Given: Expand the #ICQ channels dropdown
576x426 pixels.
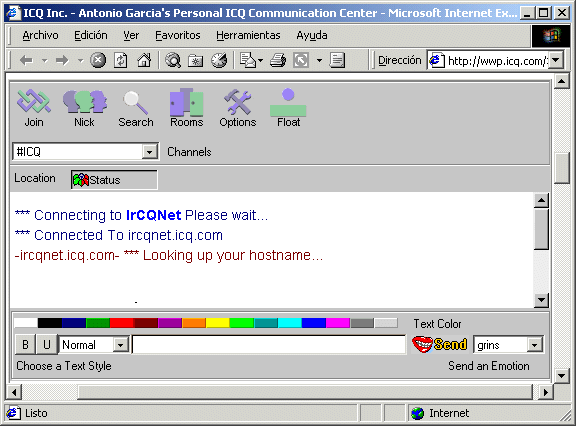Looking at the screenshot, I should pos(150,152).
